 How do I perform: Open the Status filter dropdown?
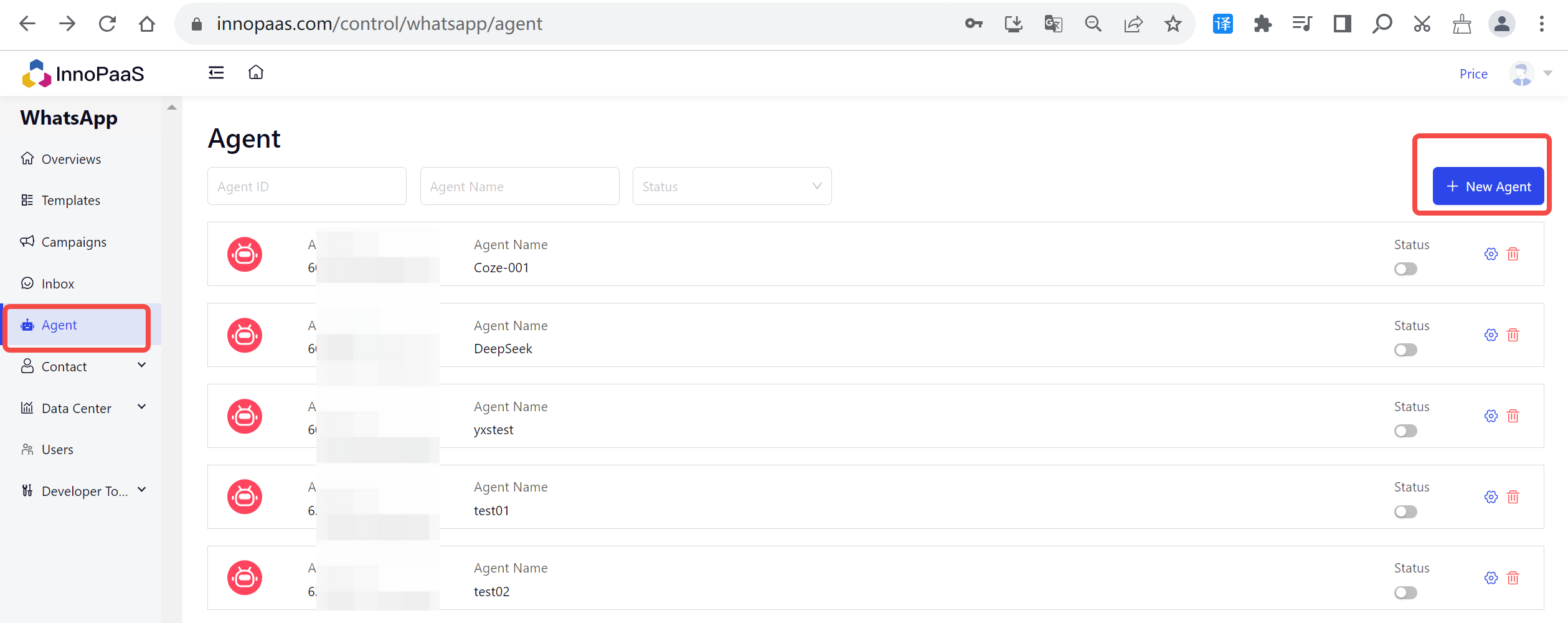732,186
